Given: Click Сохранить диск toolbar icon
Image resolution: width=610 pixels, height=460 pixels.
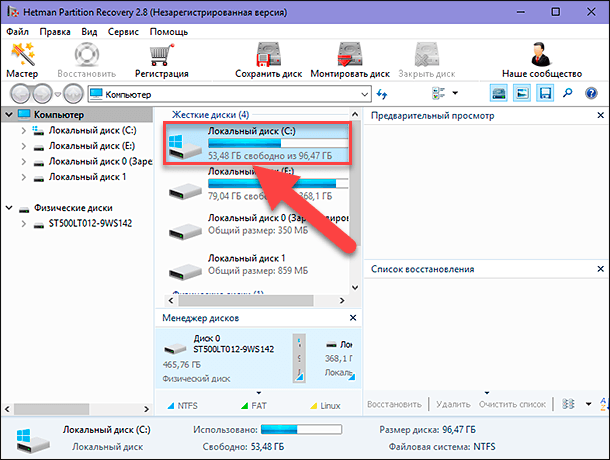Looking at the screenshot, I should coord(268,54).
